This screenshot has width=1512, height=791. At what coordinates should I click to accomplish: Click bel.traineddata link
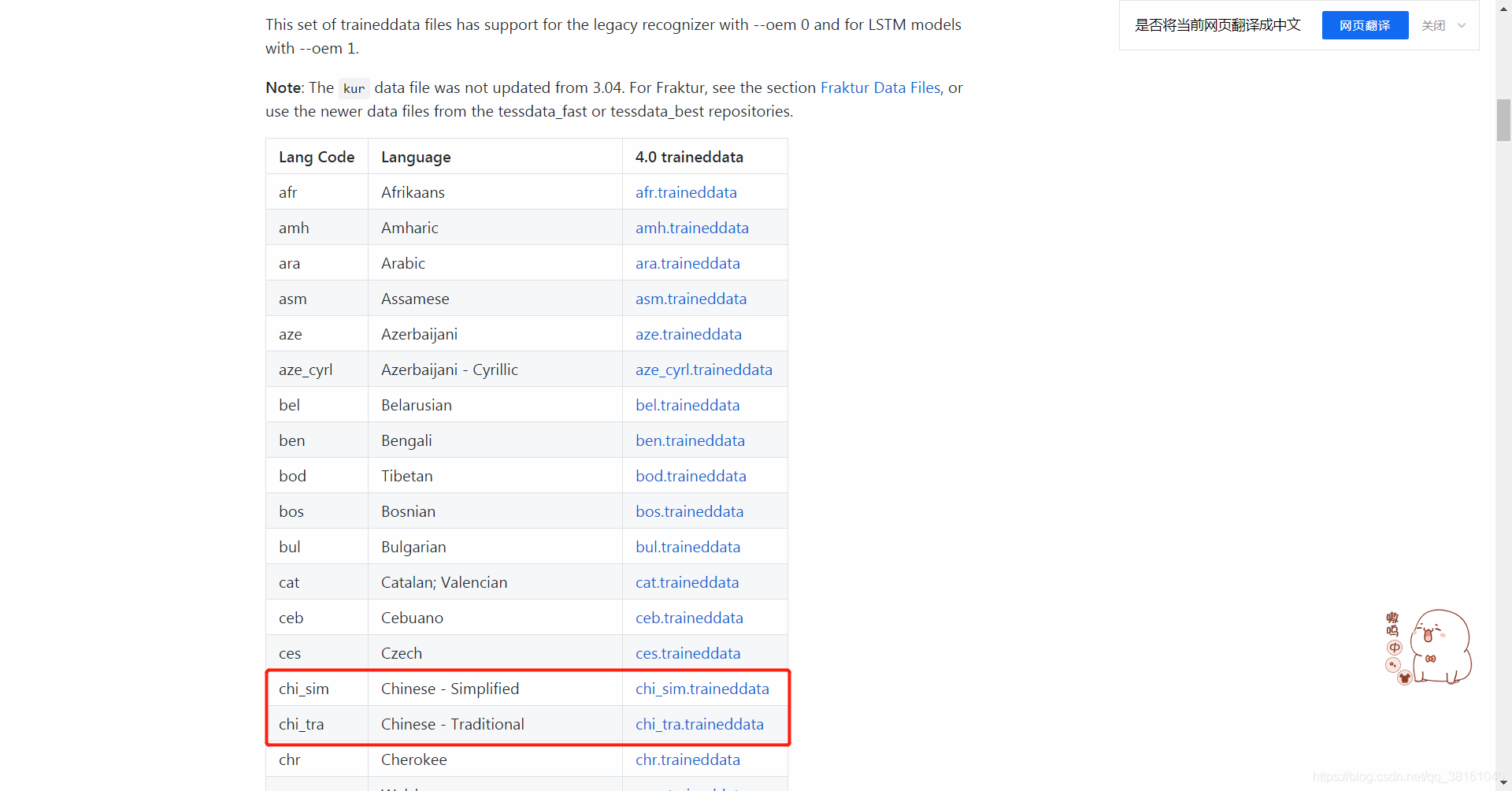point(687,405)
